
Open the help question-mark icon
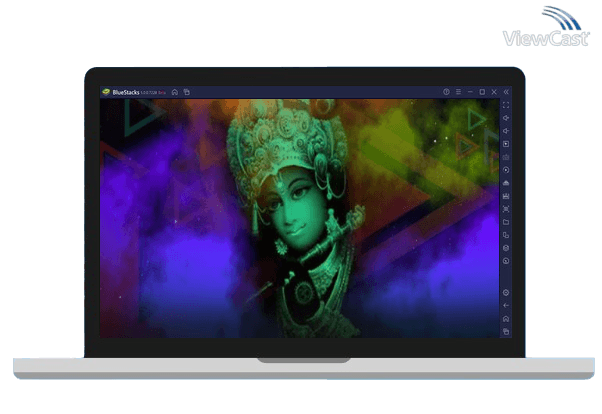click(x=446, y=92)
